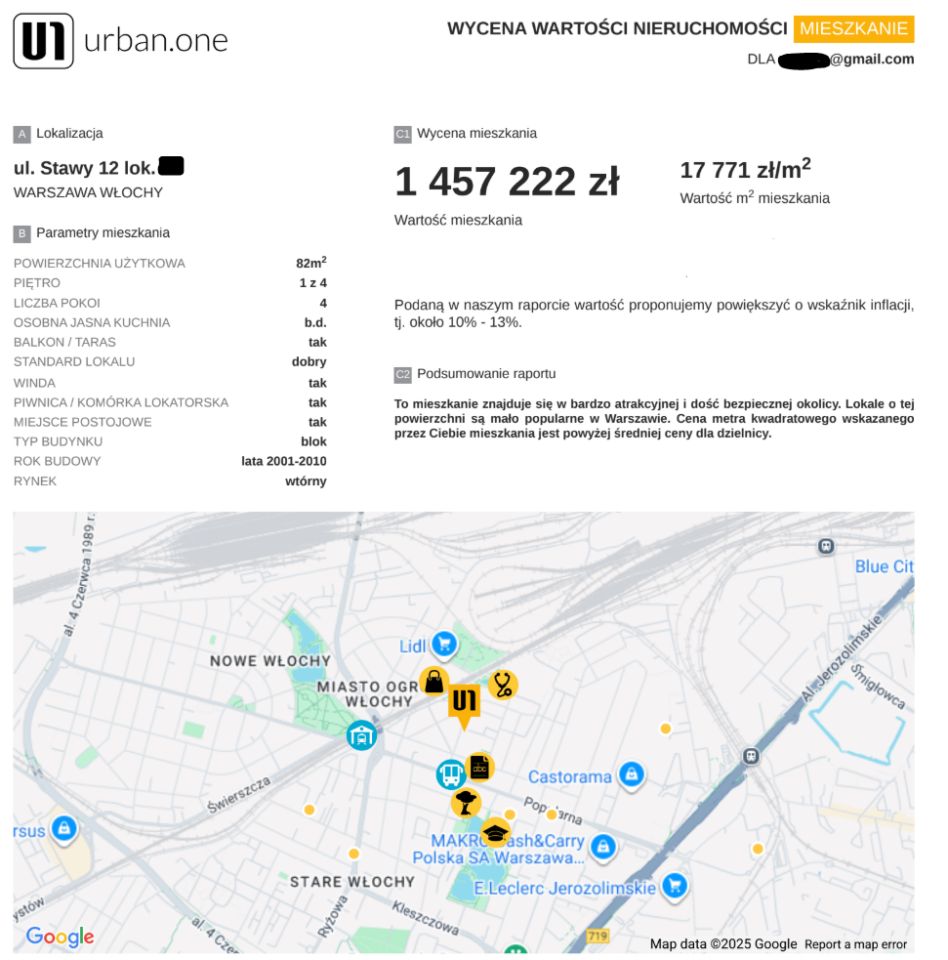Click the stethoscope health marker

click(x=502, y=684)
